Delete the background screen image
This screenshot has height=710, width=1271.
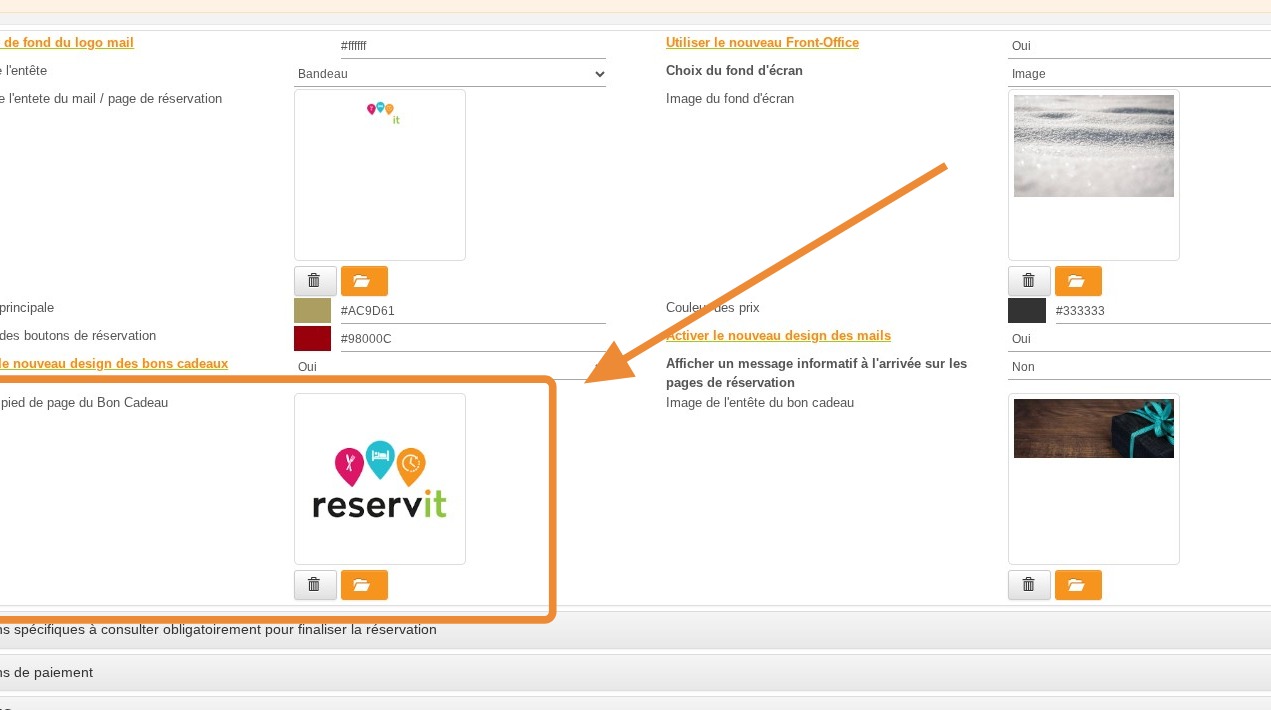tap(1029, 281)
